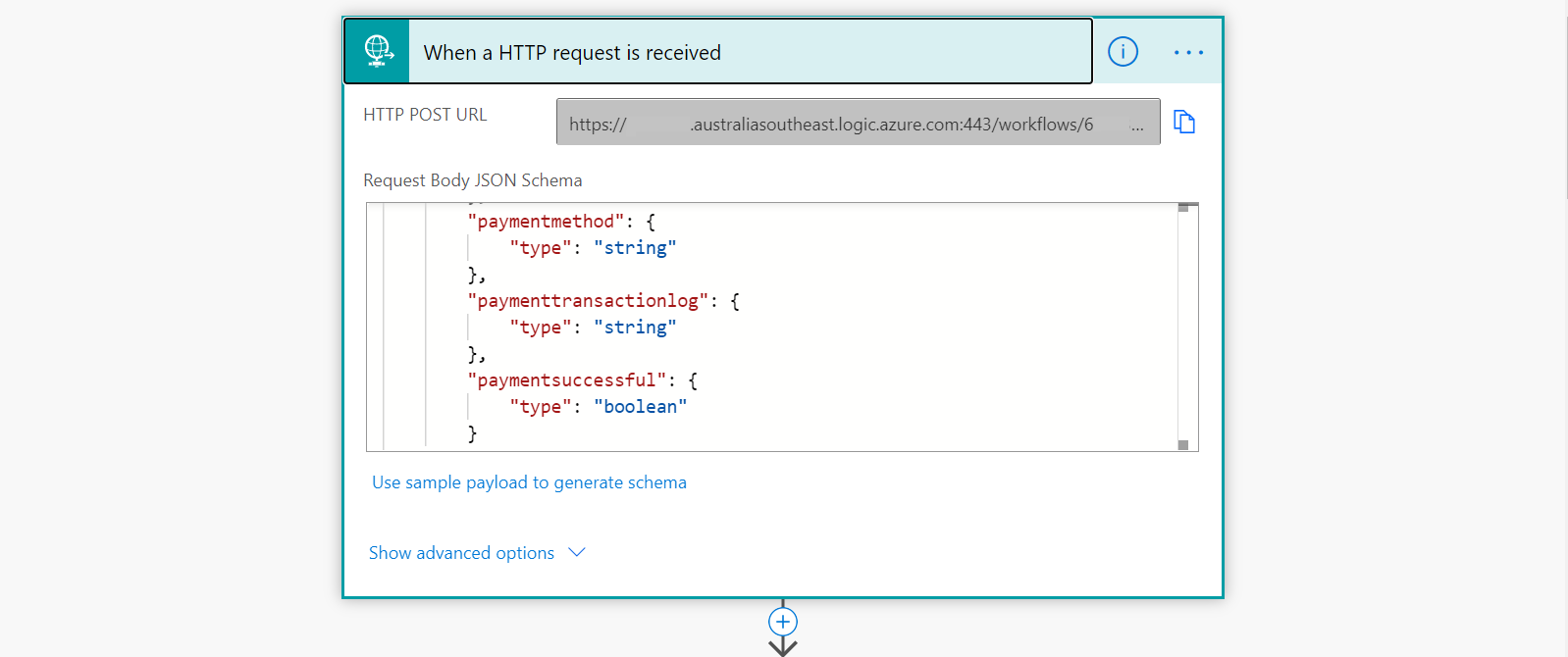The width and height of the screenshot is (1568, 657).
Task: Place cursor on the "paymentsuccessful" key
Action: click(x=567, y=380)
